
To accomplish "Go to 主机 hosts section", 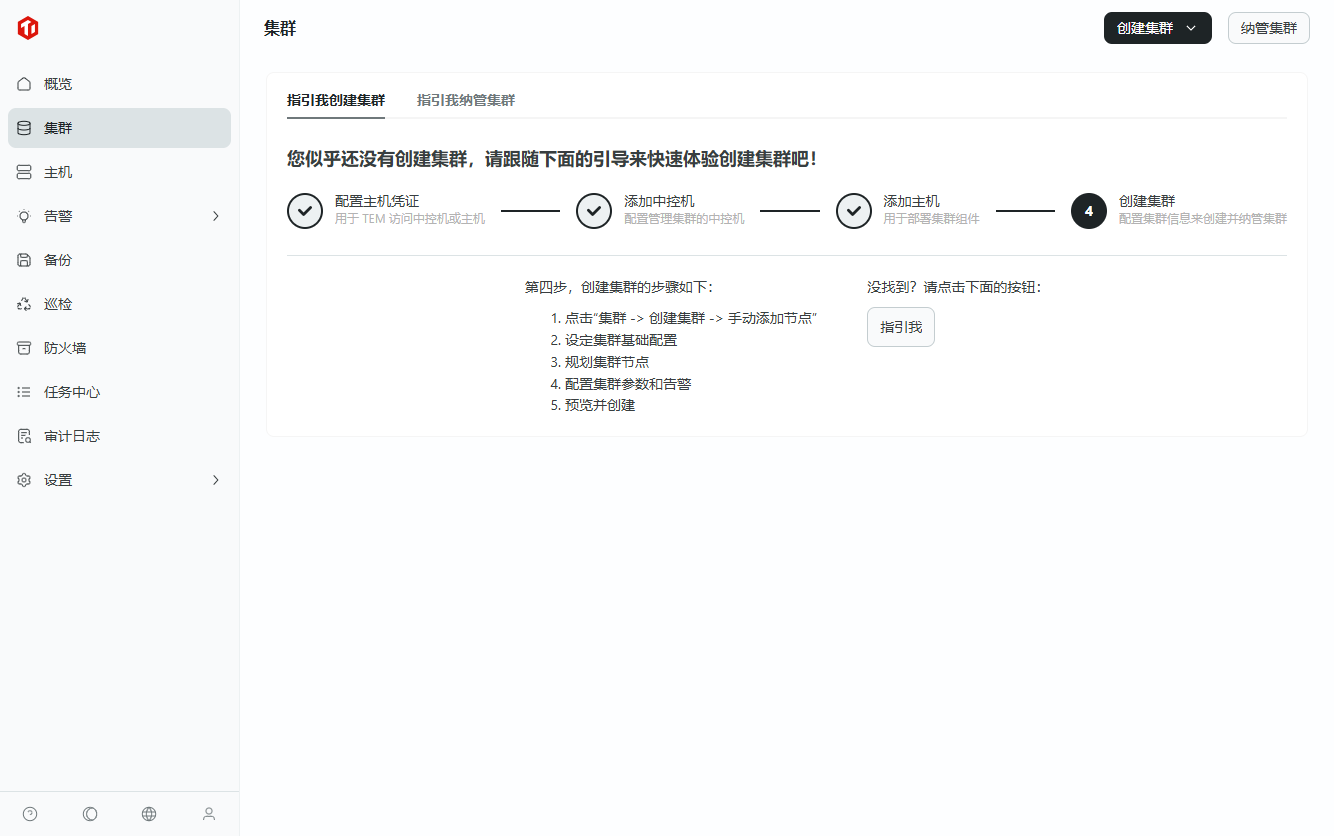I will tap(58, 172).
